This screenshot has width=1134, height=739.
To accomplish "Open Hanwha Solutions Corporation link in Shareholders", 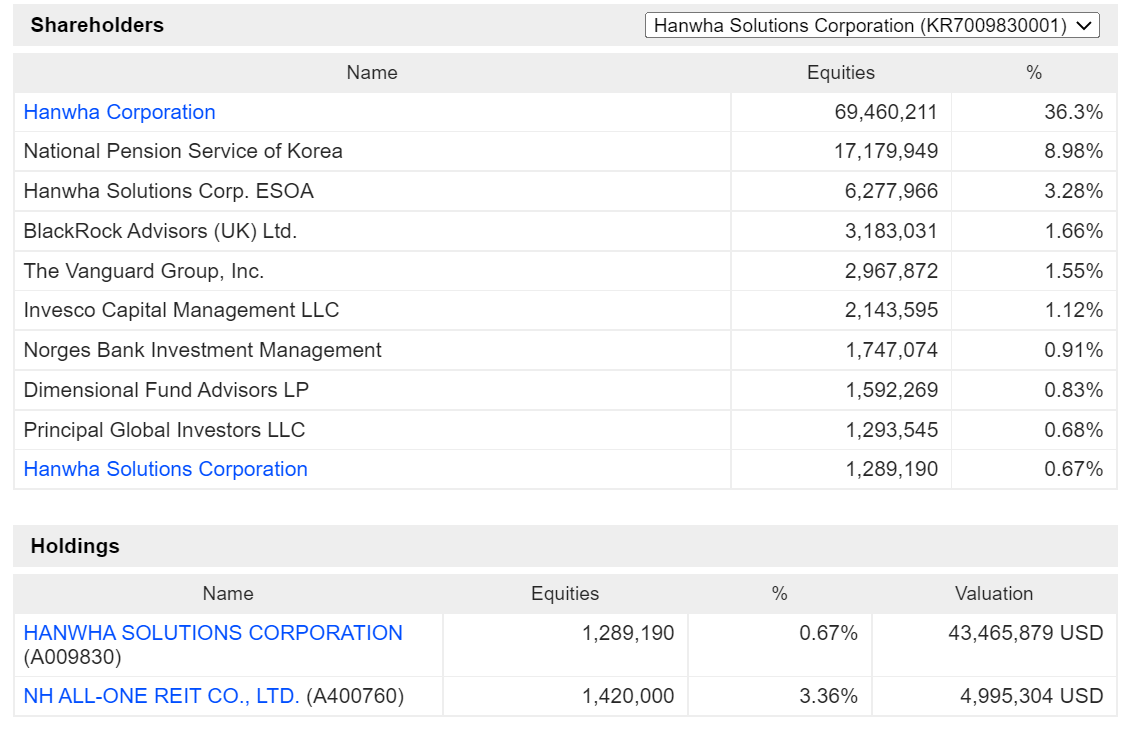I will coord(166,469).
